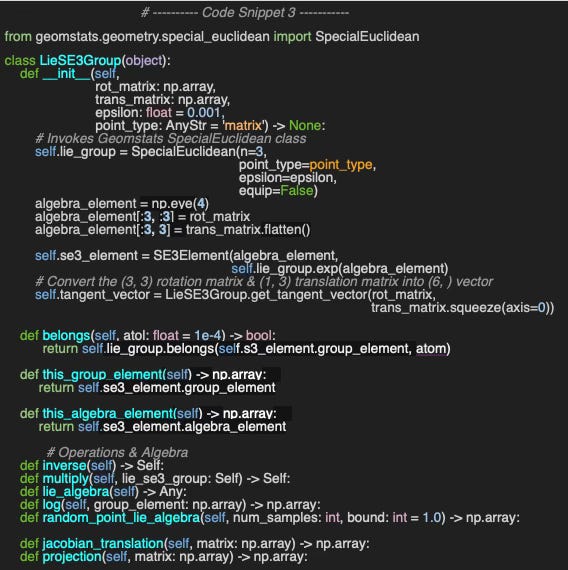This screenshot has height=570, width=568.
Task: Click the log method definition
Action: [x=170, y=505]
